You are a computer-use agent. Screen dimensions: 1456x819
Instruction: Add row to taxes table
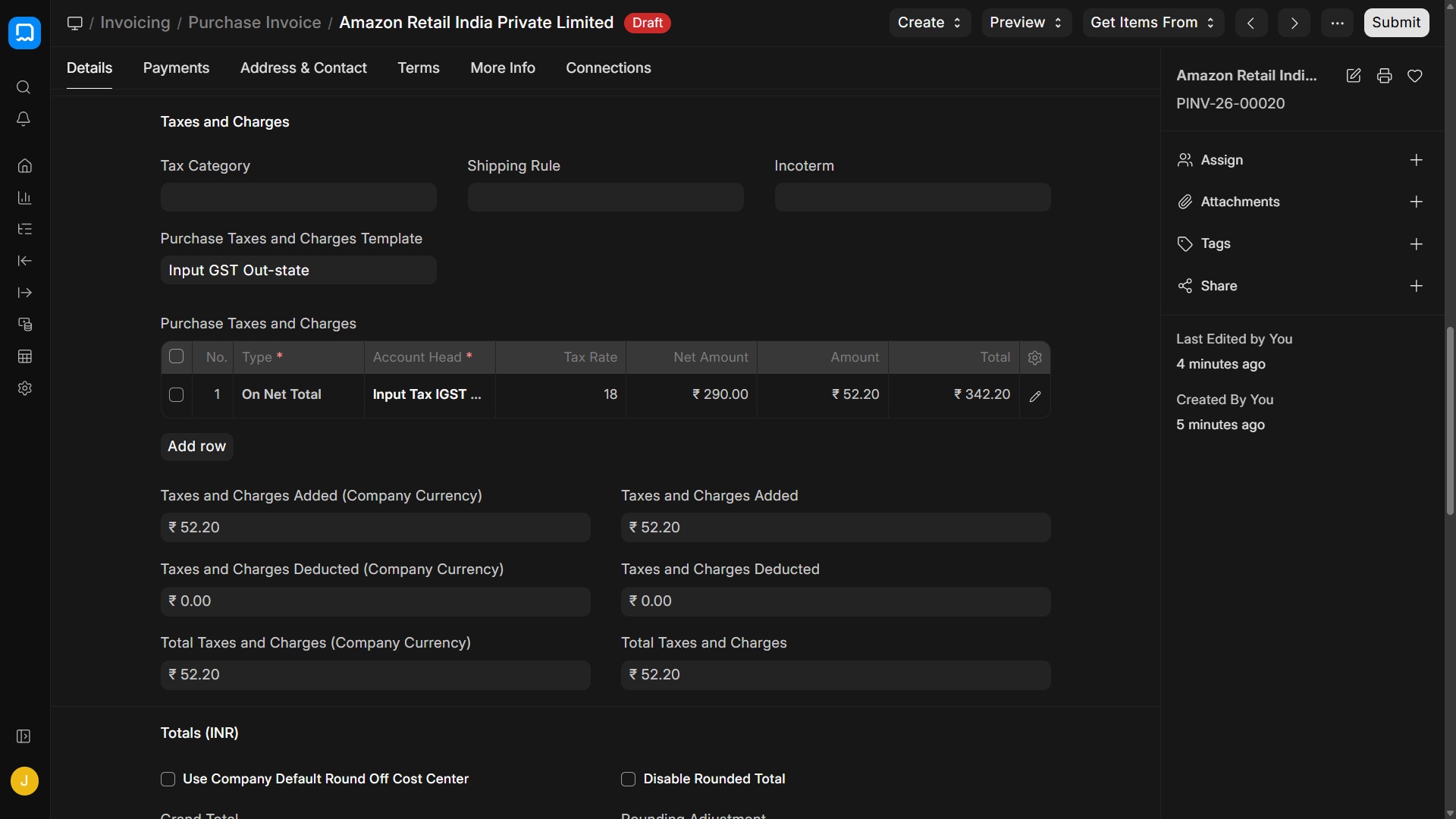point(196,447)
